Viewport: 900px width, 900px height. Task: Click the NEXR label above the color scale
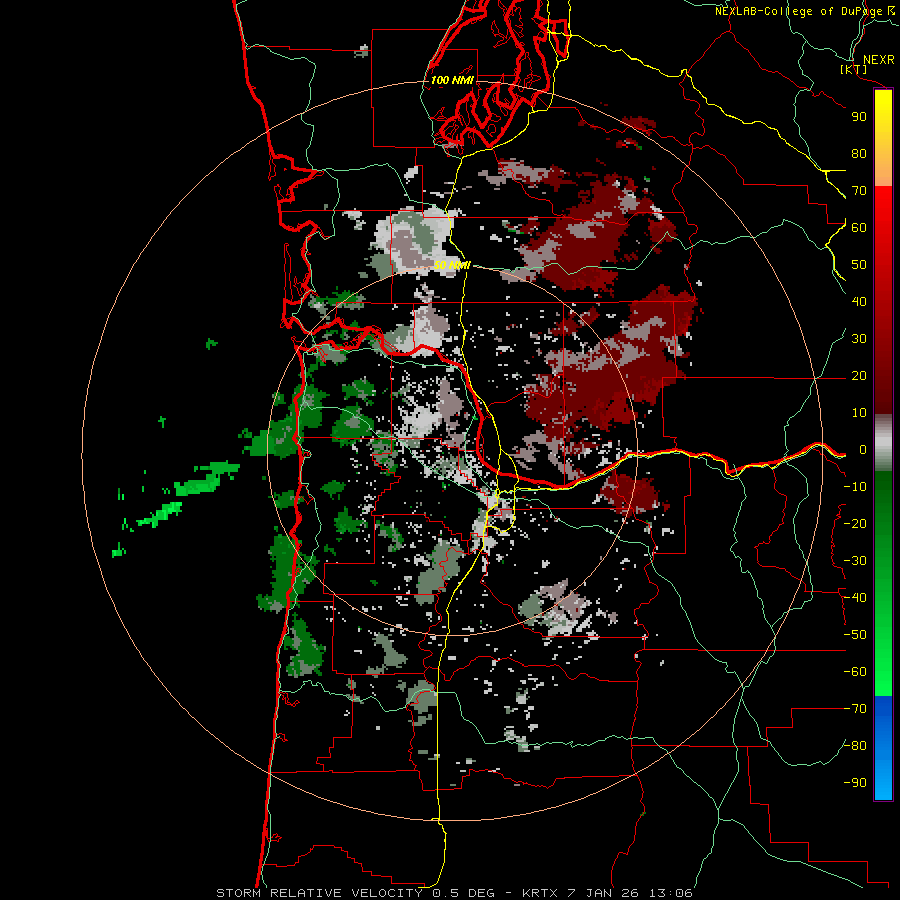click(878, 60)
